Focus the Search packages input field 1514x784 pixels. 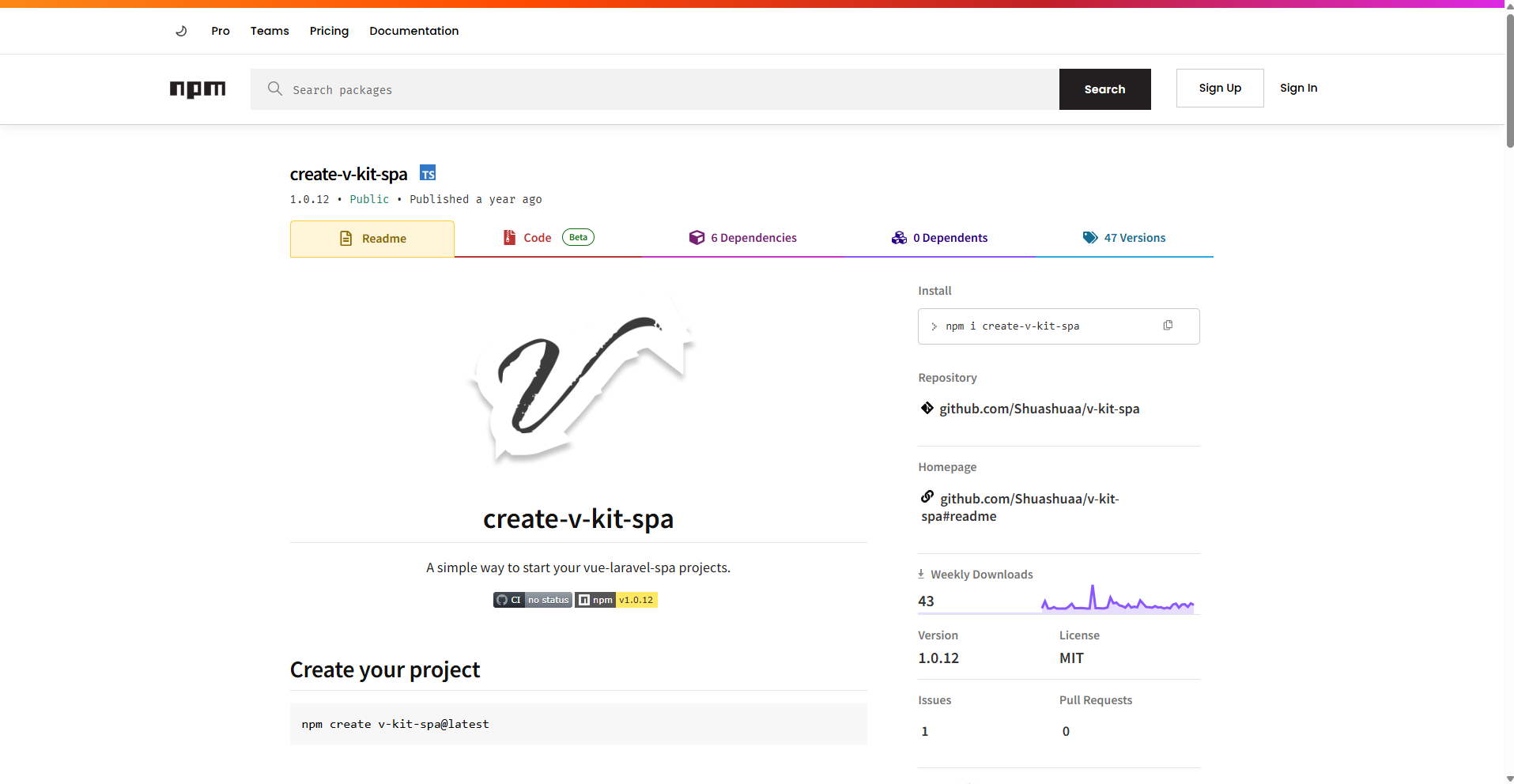(x=655, y=89)
